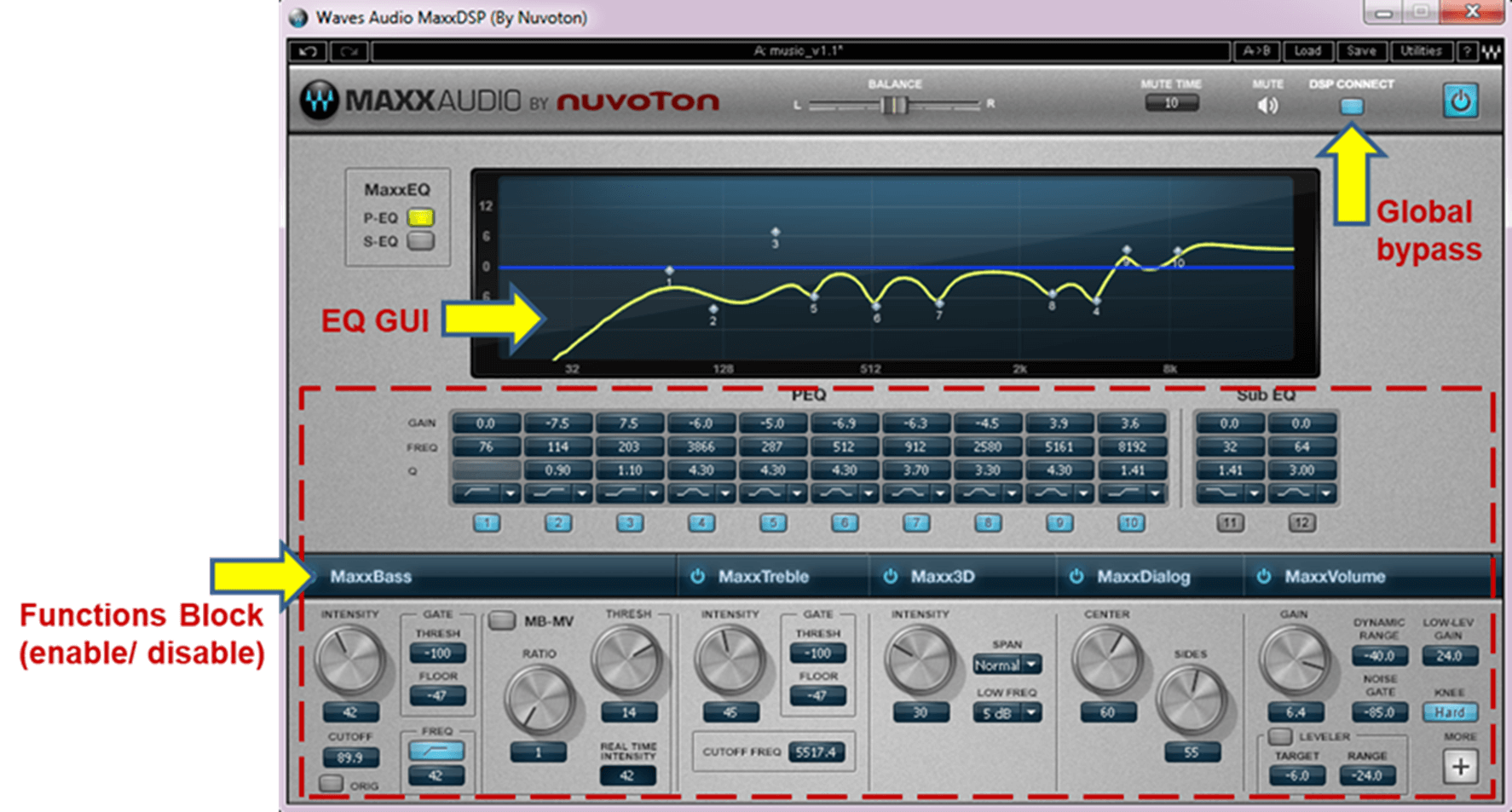
Task: Open filter type dropdown for band 1
Action: (510, 493)
